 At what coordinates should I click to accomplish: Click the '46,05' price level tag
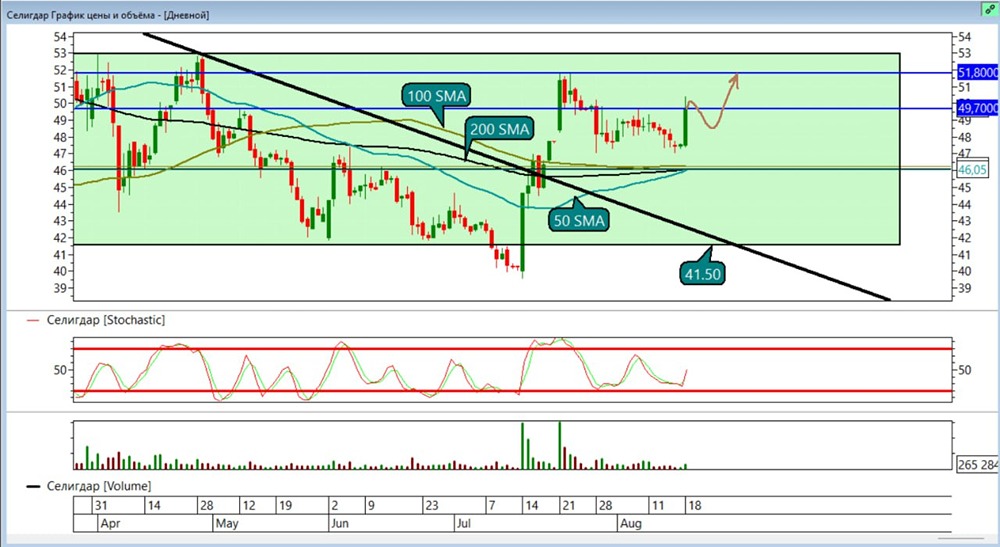[974, 170]
